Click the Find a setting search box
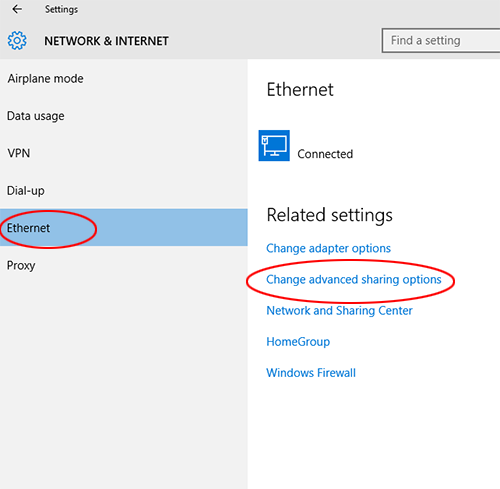The height and width of the screenshot is (489, 500). point(441,40)
